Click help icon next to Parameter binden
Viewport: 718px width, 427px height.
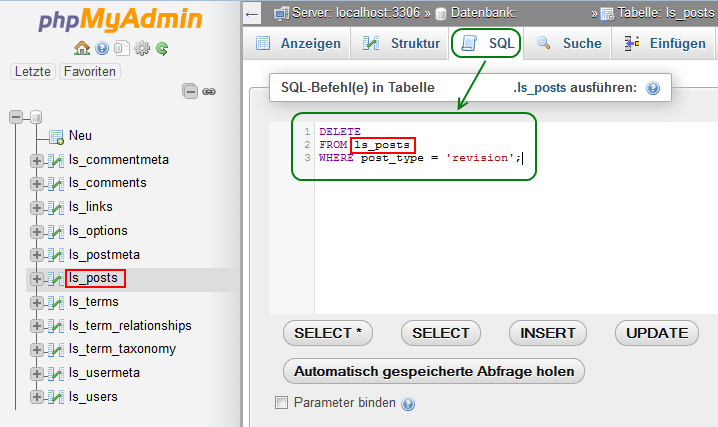pos(408,404)
